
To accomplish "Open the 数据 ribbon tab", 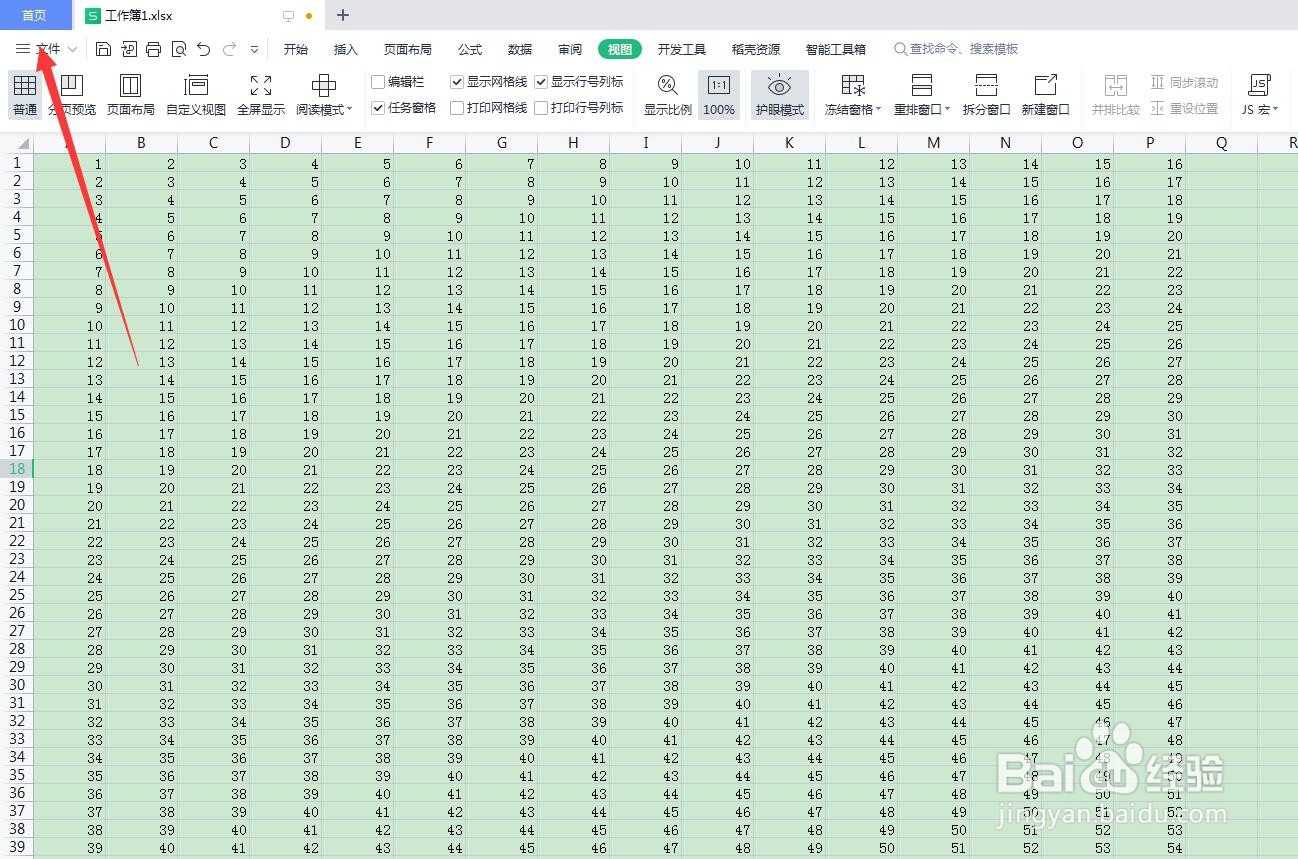I will tap(520, 49).
